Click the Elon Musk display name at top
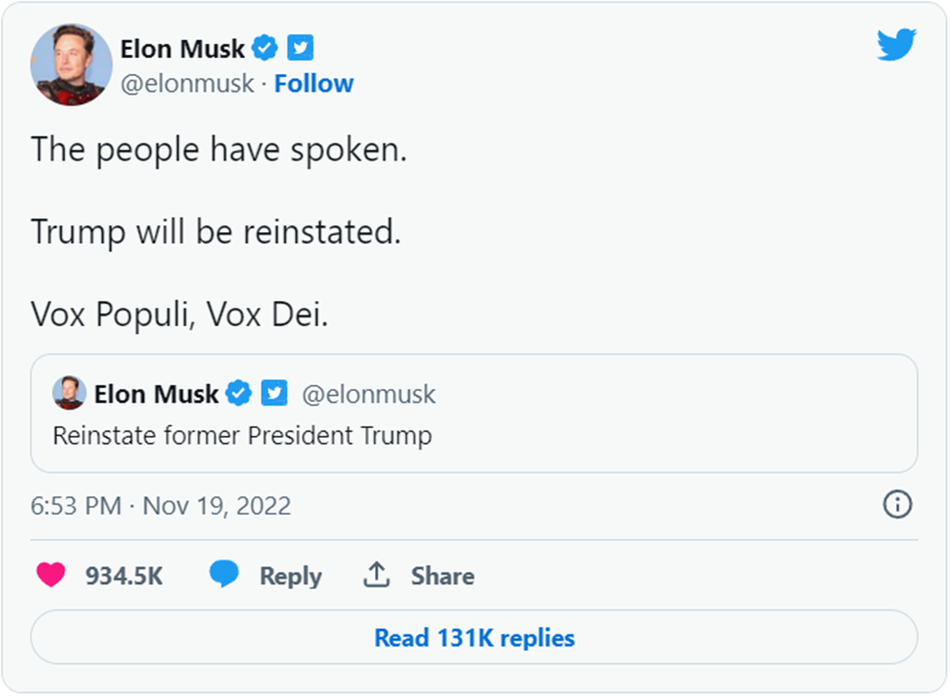The height and width of the screenshot is (696, 950). [182, 48]
